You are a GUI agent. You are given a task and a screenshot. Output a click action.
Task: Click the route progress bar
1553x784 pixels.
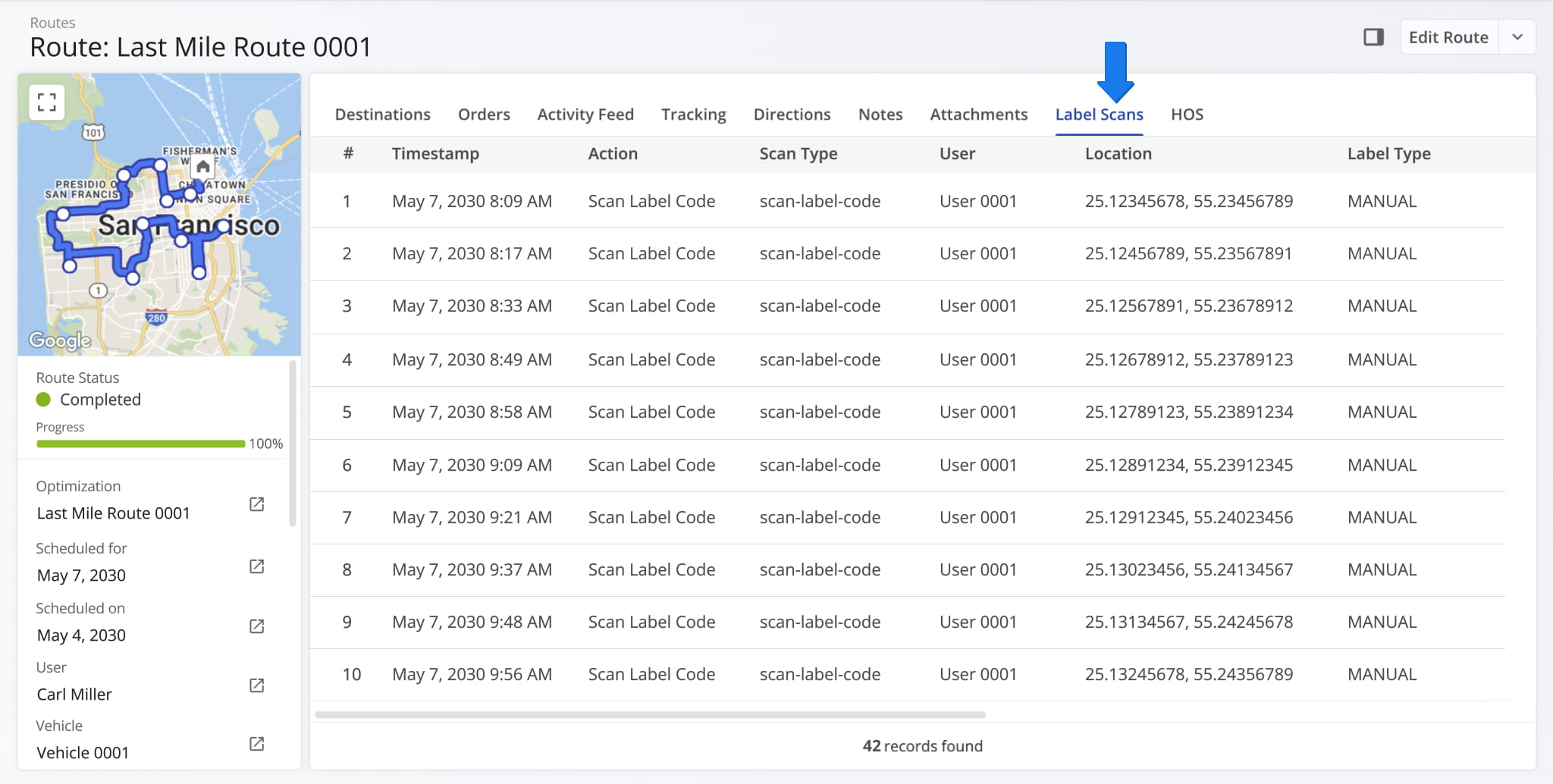[x=140, y=444]
